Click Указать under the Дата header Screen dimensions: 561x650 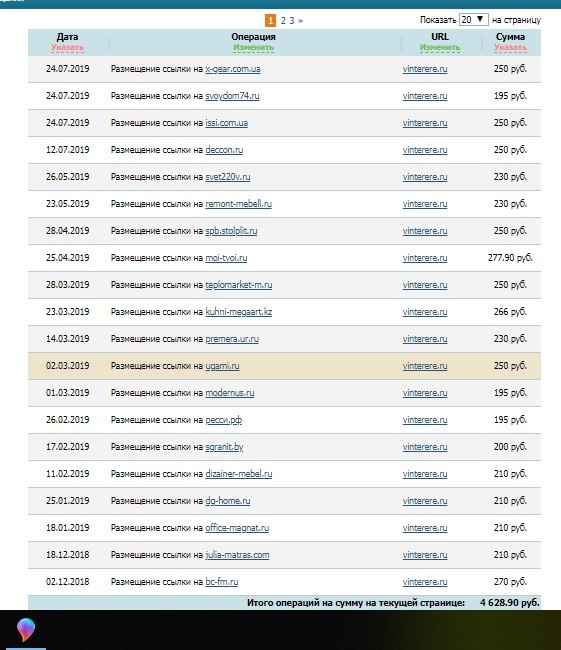click(x=68, y=47)
